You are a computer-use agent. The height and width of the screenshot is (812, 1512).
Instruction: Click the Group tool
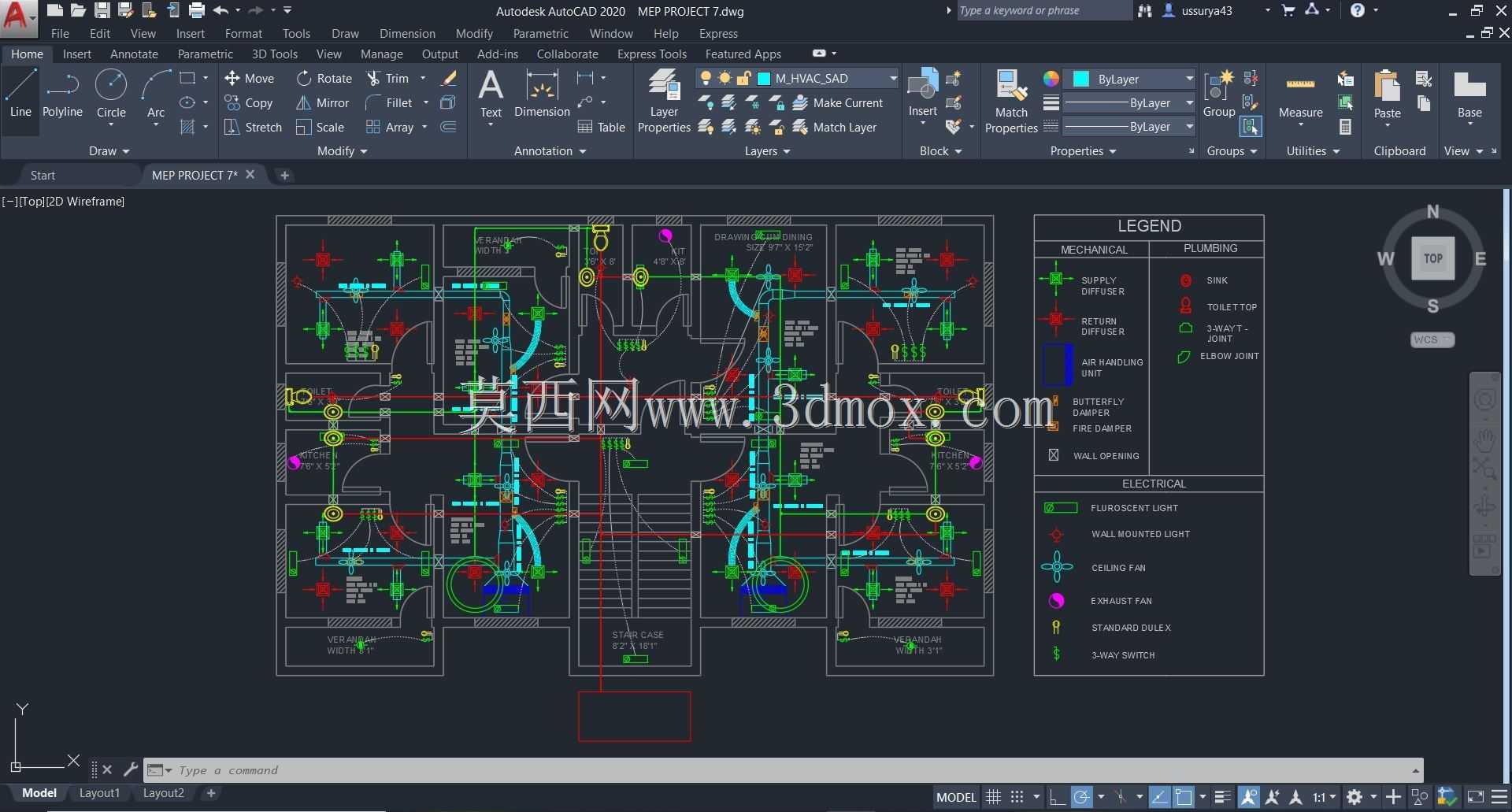click(x=1218, y=95)
